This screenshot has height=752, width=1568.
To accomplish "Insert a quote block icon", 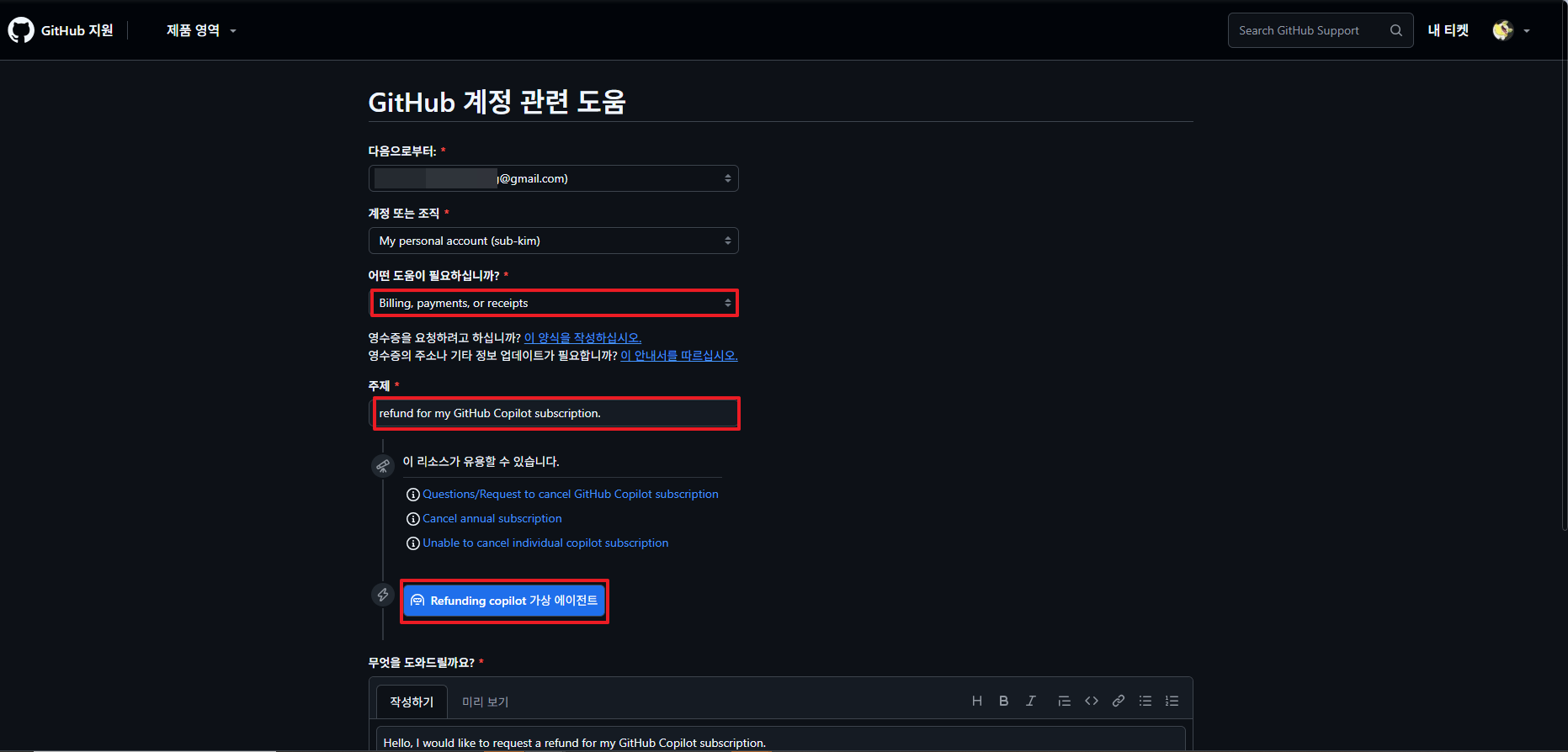I will [x=1064, y=701].
